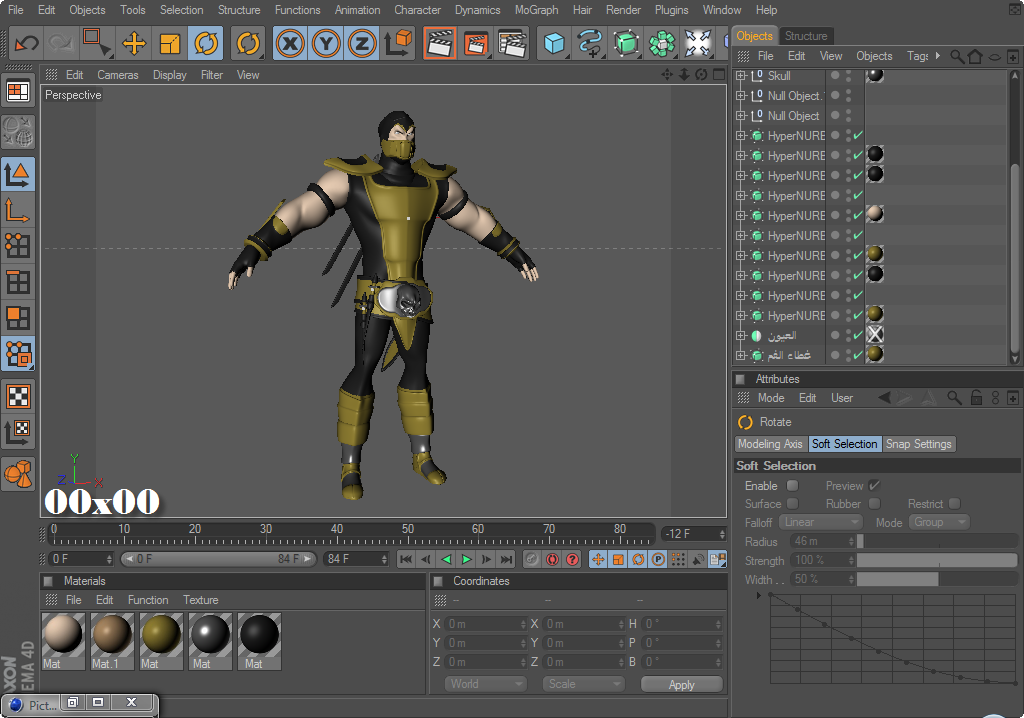Toggle Z axis lock
The image size is (1024, 718).
(362, 44)
